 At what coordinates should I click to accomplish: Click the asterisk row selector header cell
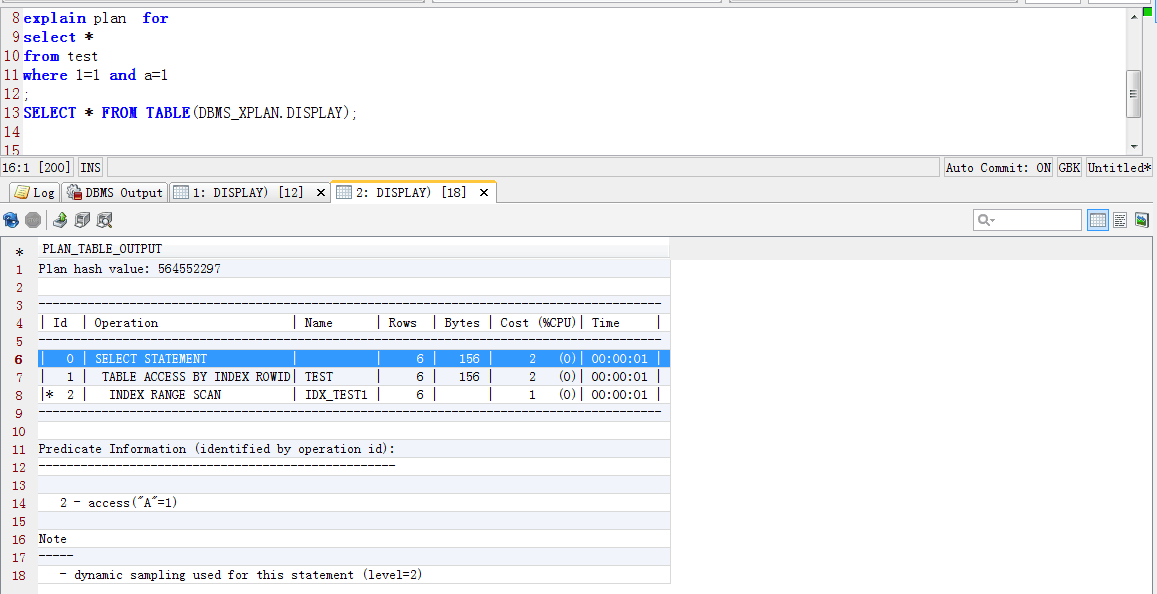click(19, 250)
